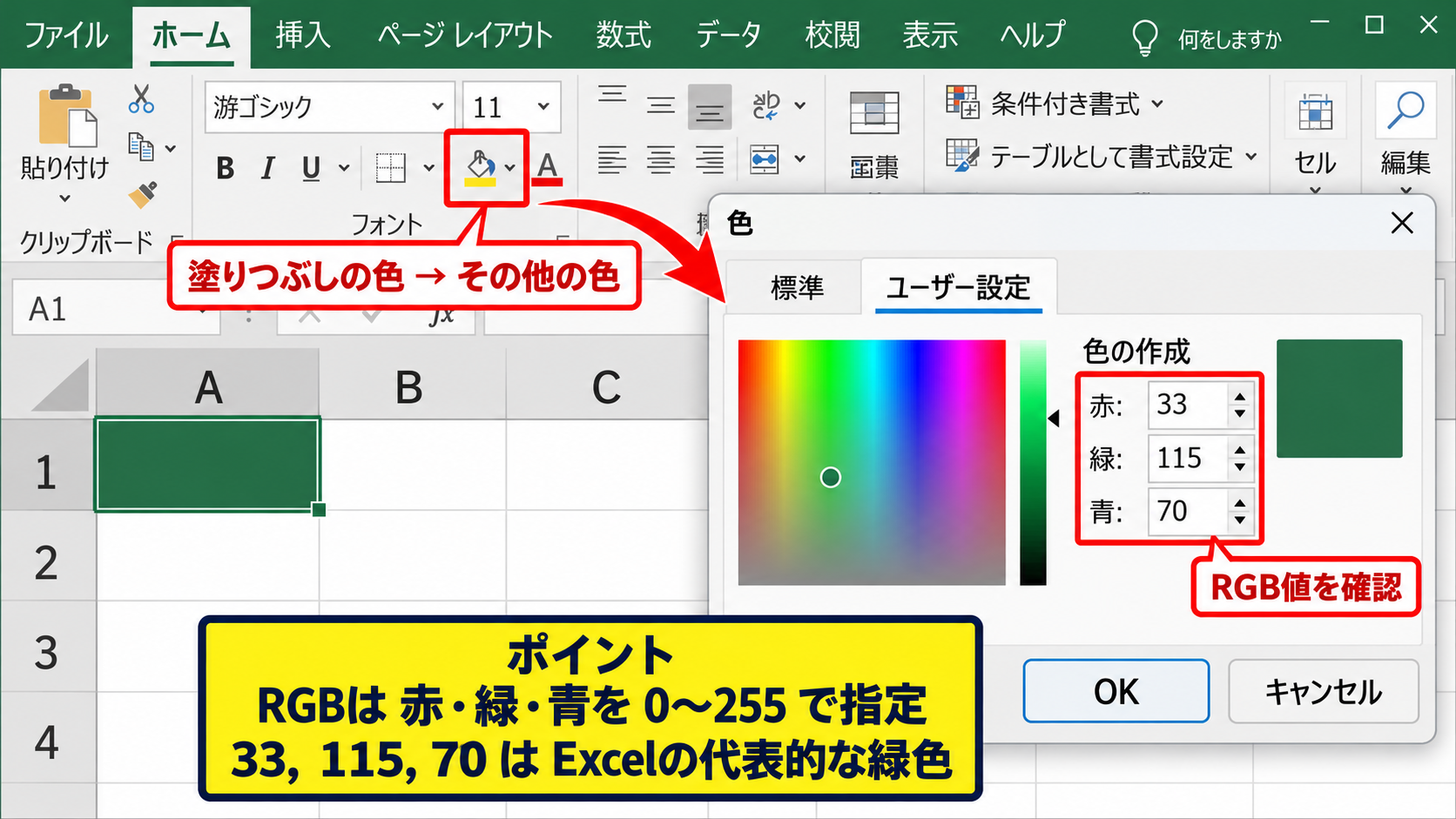Image resolution: width=1456 pixels, height=819 pixels.
Task: Increase the 緑 value with up arrow
Action: pos(1240,450)
